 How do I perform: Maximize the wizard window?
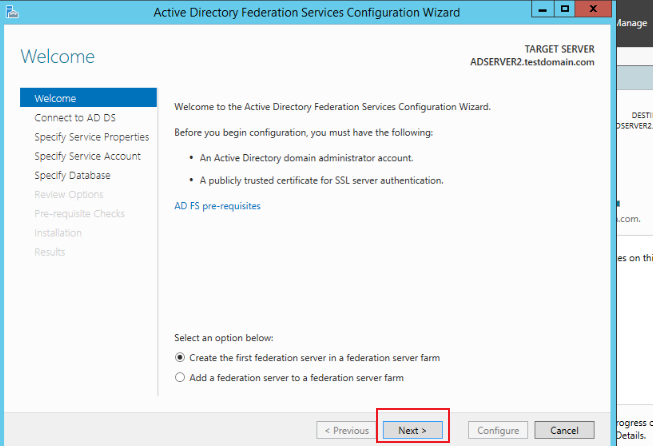pyautogui.click(x=564, y=9)
